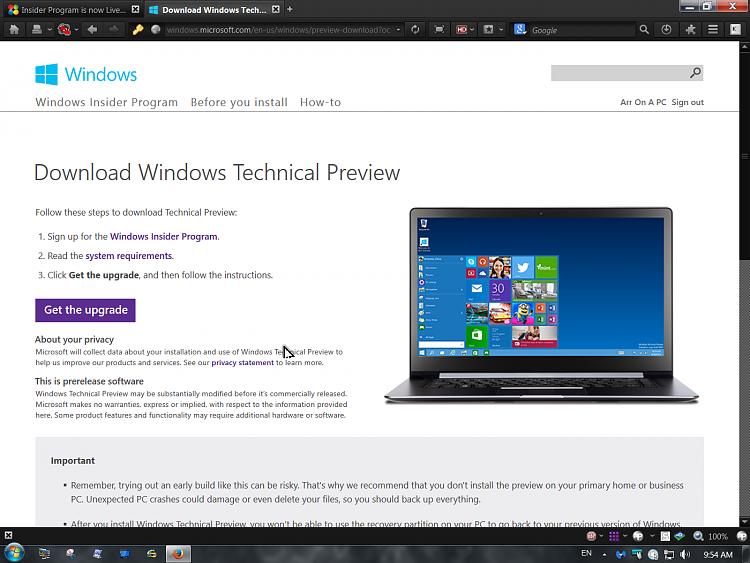The height and width of the screenshot is (563, 750).
Task: Close the Insider Program tab
Action: point(136,9)
